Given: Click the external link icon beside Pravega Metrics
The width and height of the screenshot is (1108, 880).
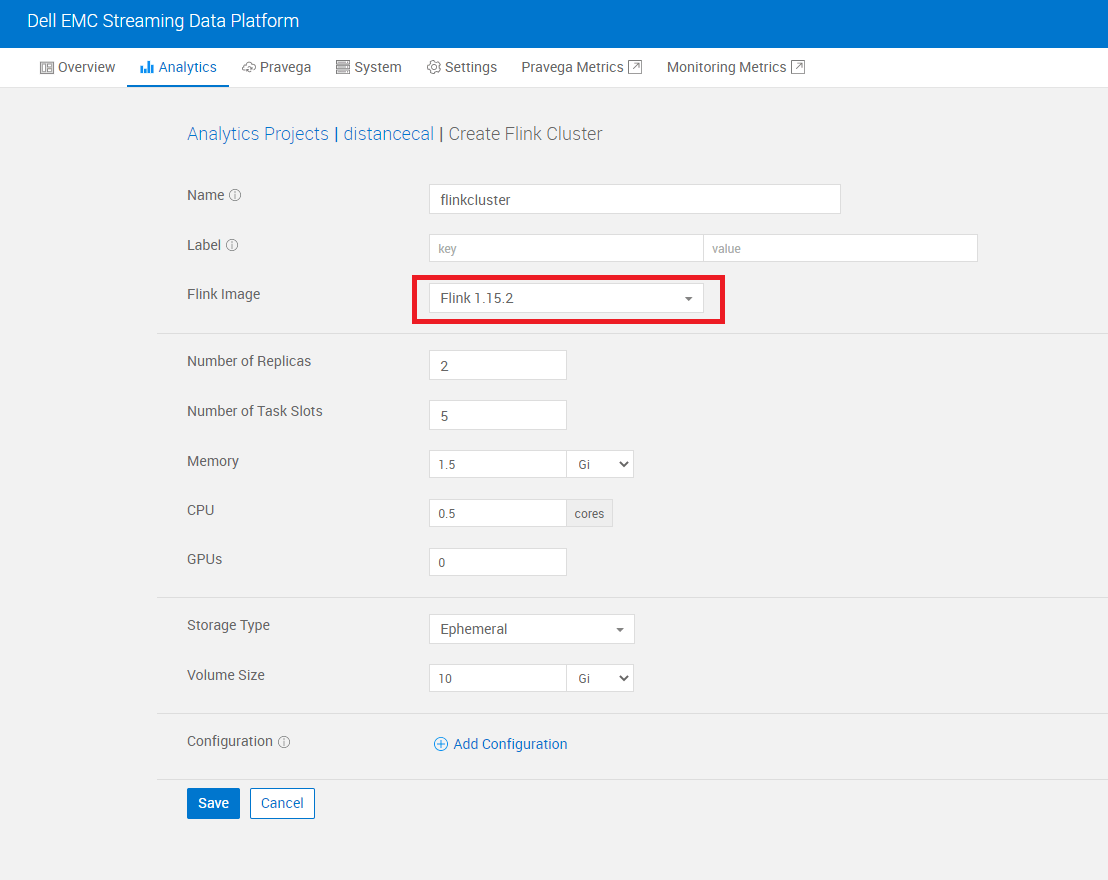Looking at the screenshot, I should [x=637, y=66].
